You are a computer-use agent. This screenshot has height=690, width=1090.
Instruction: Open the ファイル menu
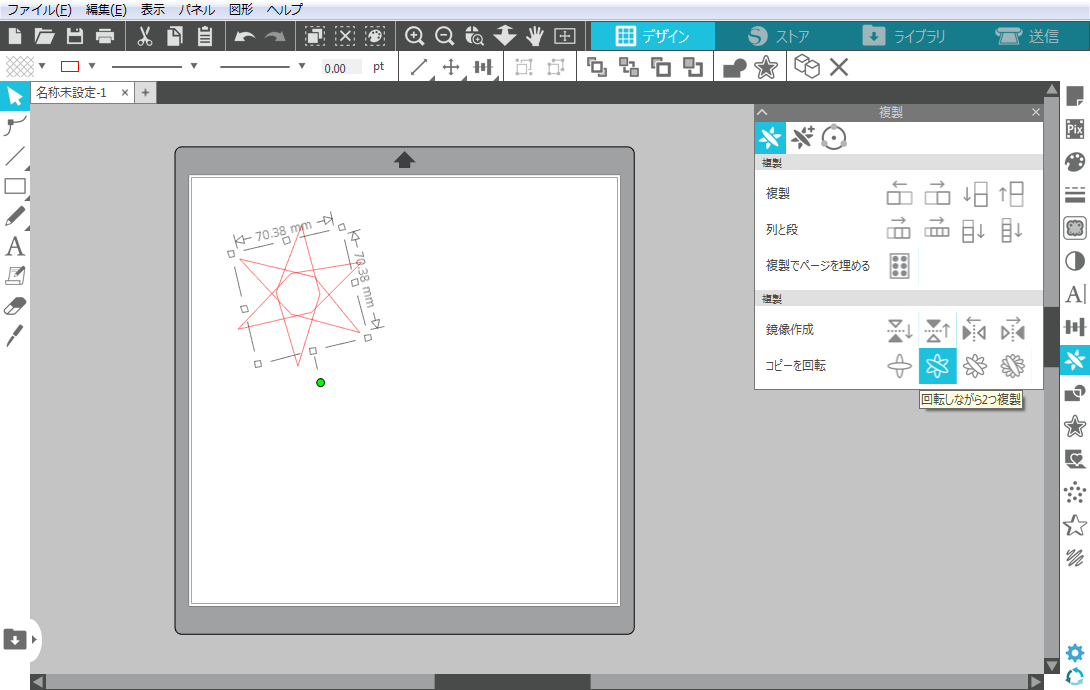click(39, 9)
